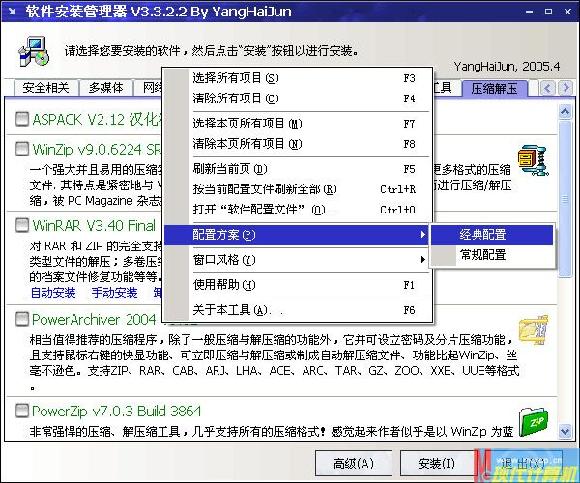Click the scrollbar up arrow

[x=565, y=111]
